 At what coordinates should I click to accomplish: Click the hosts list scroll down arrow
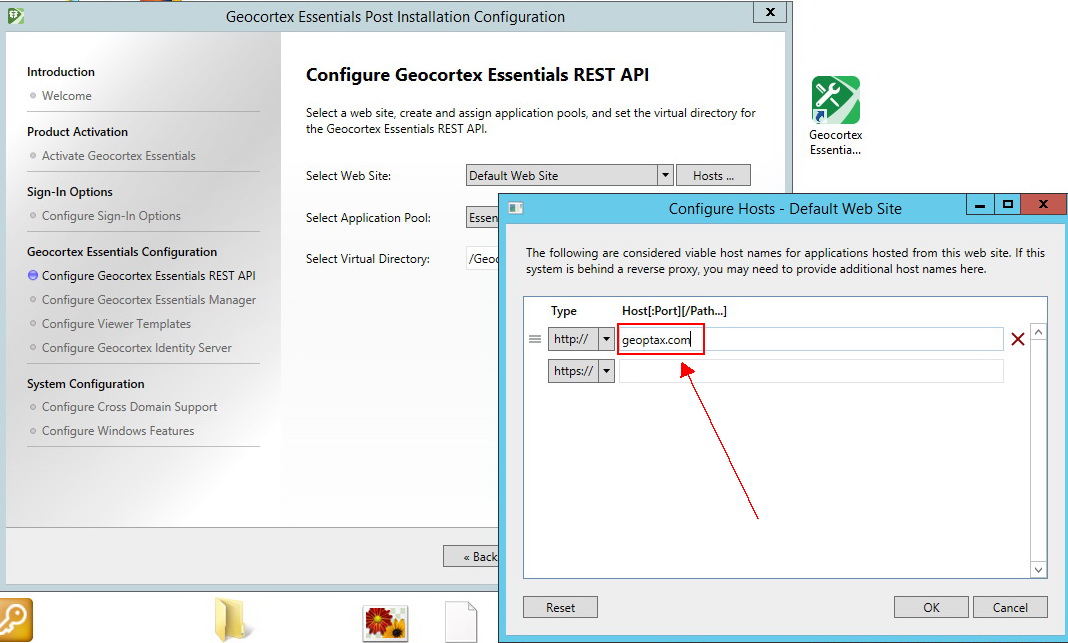(x=1039, y=569)
